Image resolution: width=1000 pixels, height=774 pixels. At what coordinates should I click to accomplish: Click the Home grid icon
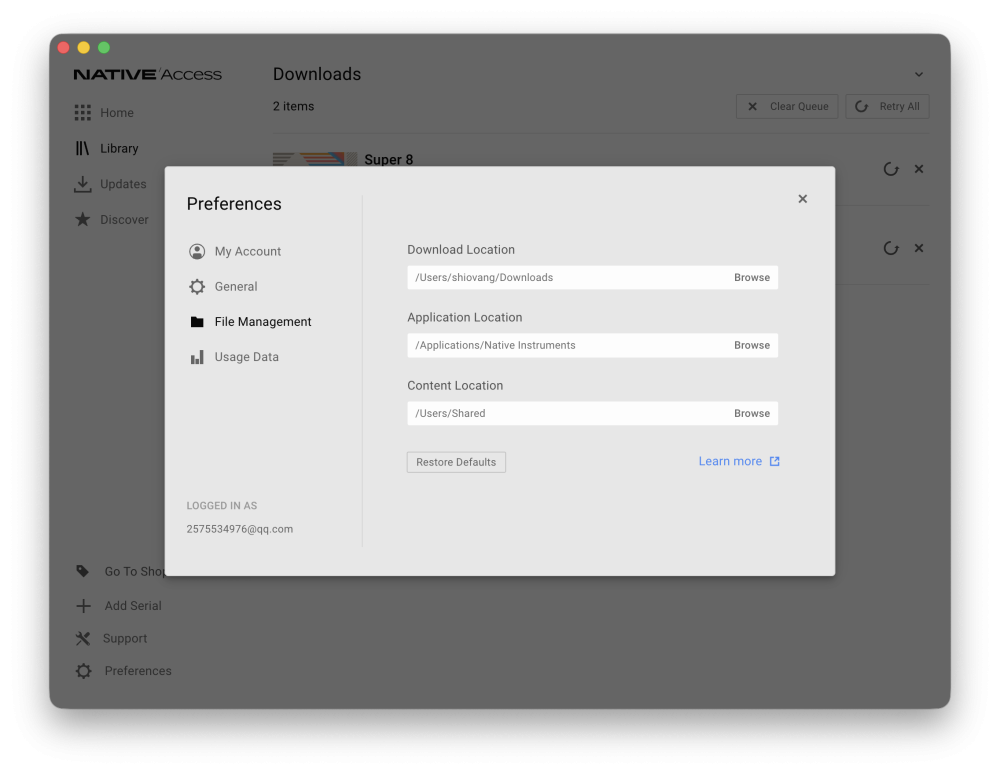pos(82,113)
